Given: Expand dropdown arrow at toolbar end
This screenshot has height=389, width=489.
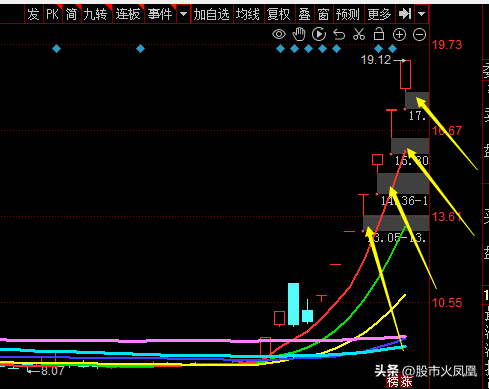Looking at the screenshot, I should pos(421,14).
